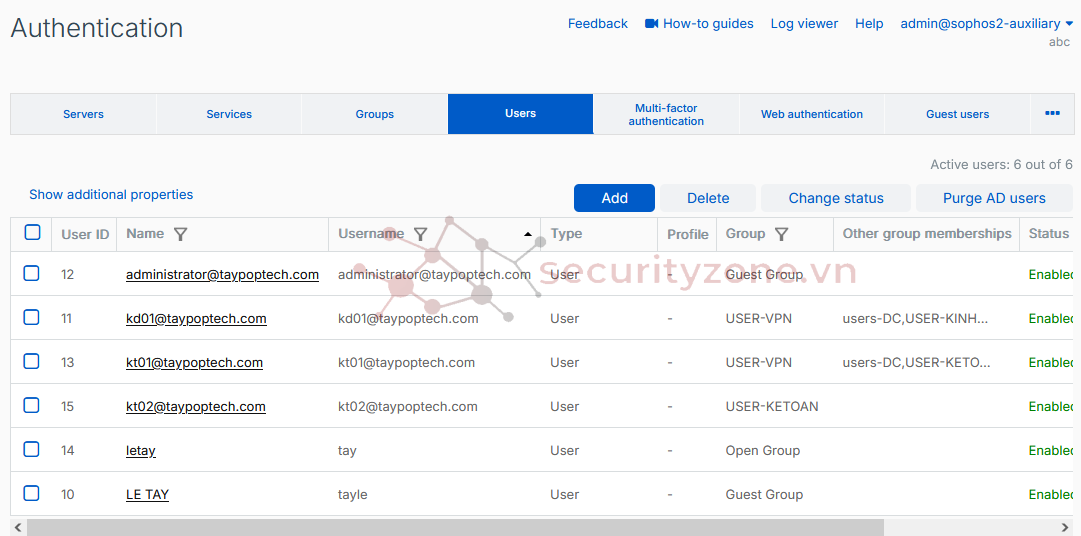Toggle the select-all checkbox in table header
Viewport: 1081px width, 536px height.
(x=32, y=233)
